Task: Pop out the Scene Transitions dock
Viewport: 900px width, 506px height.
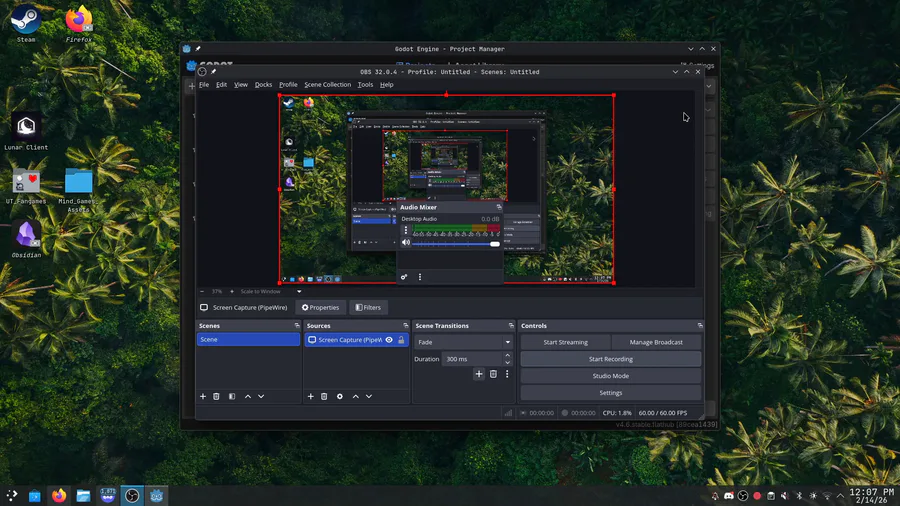Action: point(511,325)
